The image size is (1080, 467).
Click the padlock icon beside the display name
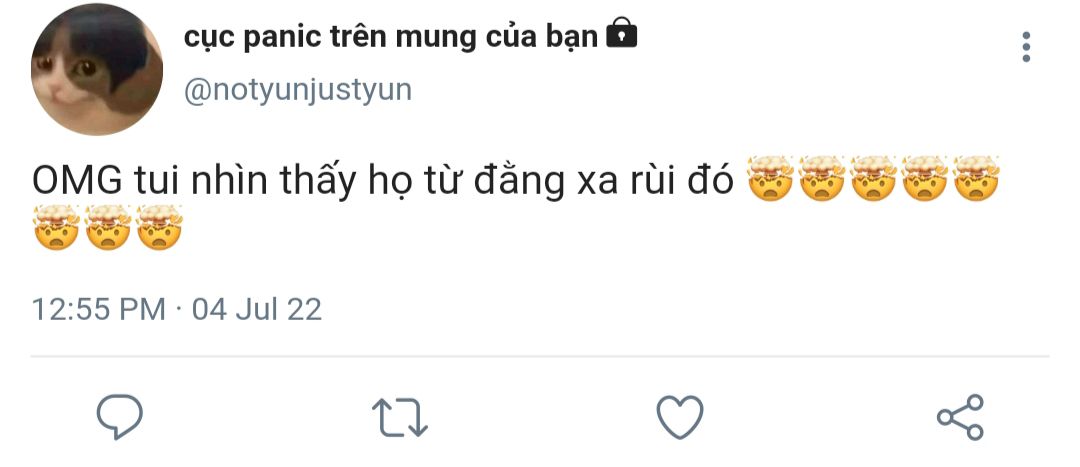621,33
